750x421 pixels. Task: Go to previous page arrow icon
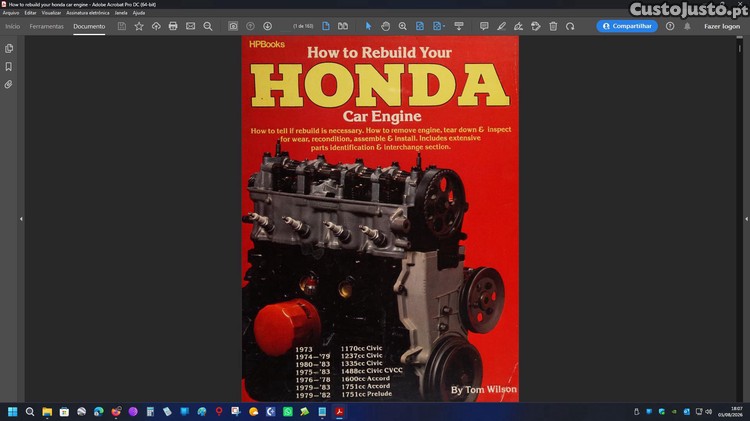[x=250, y=26]
